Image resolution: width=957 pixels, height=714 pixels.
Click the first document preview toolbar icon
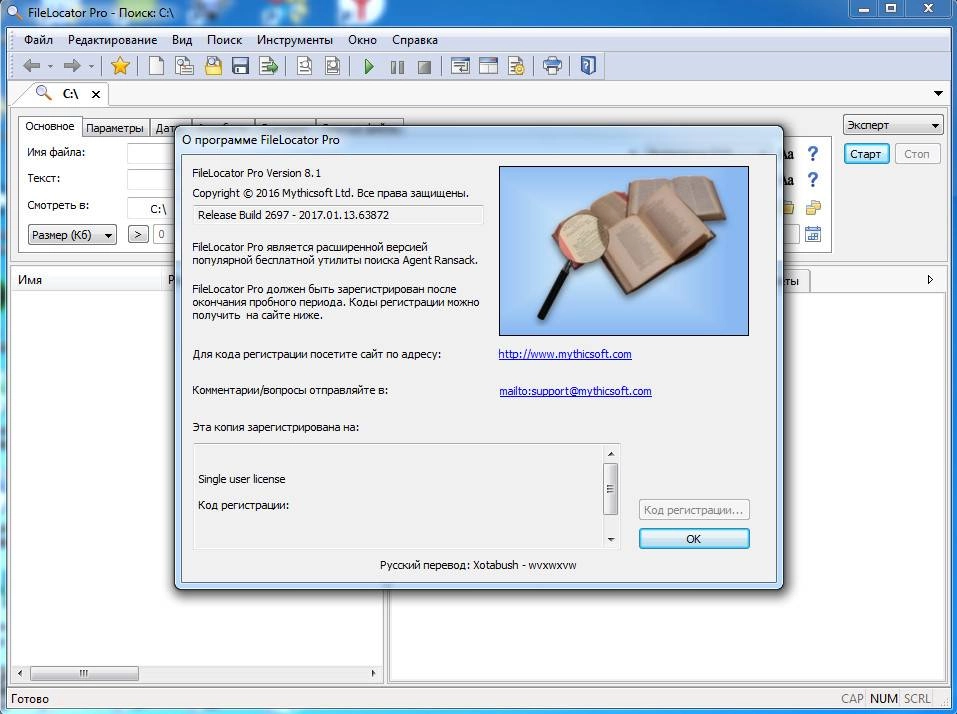[304, 65]
